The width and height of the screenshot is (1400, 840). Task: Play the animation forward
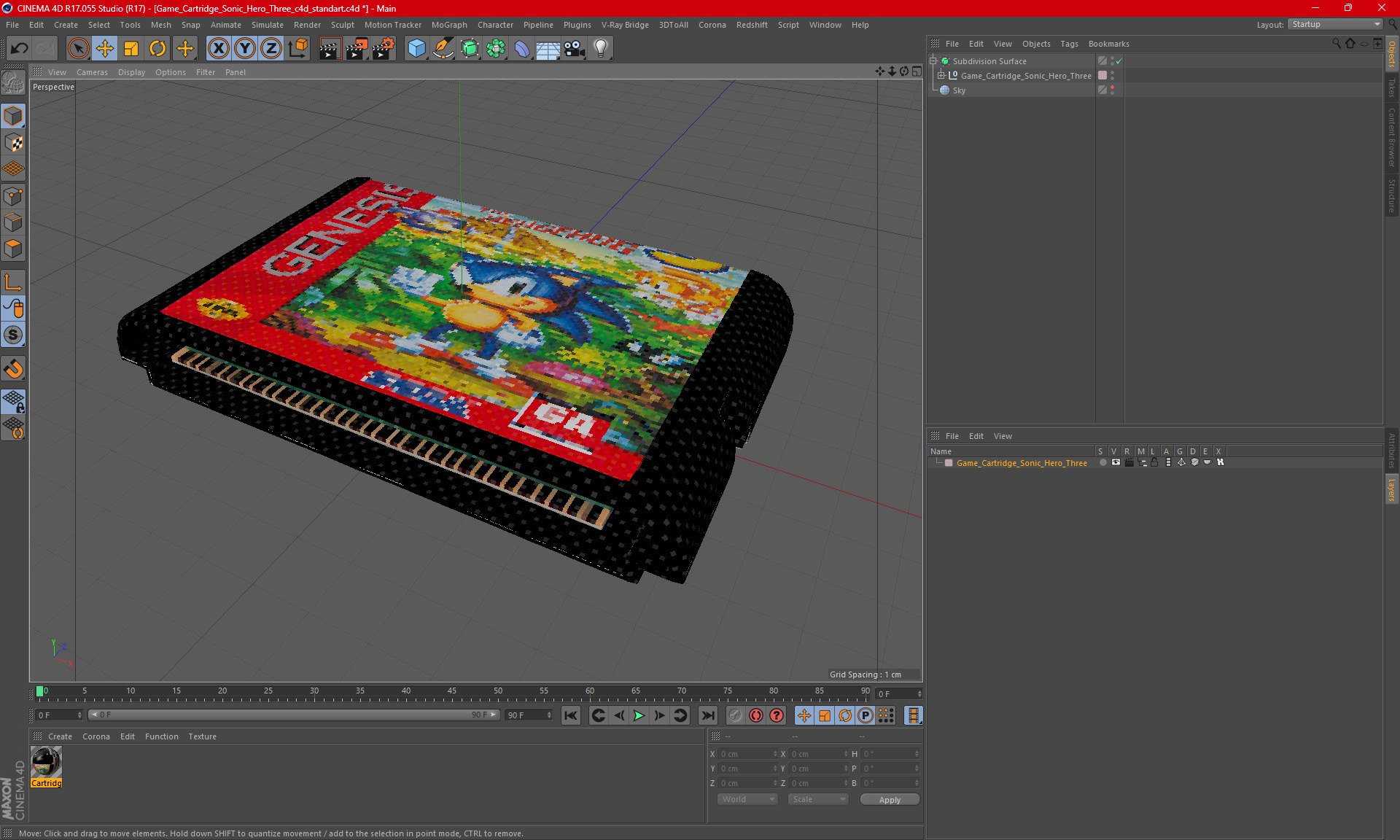click(639, 715)
